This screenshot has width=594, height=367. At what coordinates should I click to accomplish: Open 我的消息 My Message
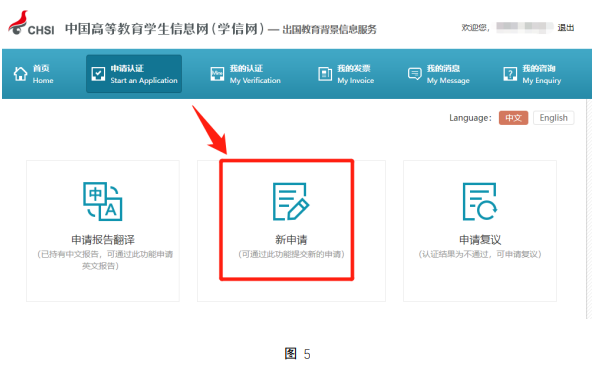coord(448,74)
